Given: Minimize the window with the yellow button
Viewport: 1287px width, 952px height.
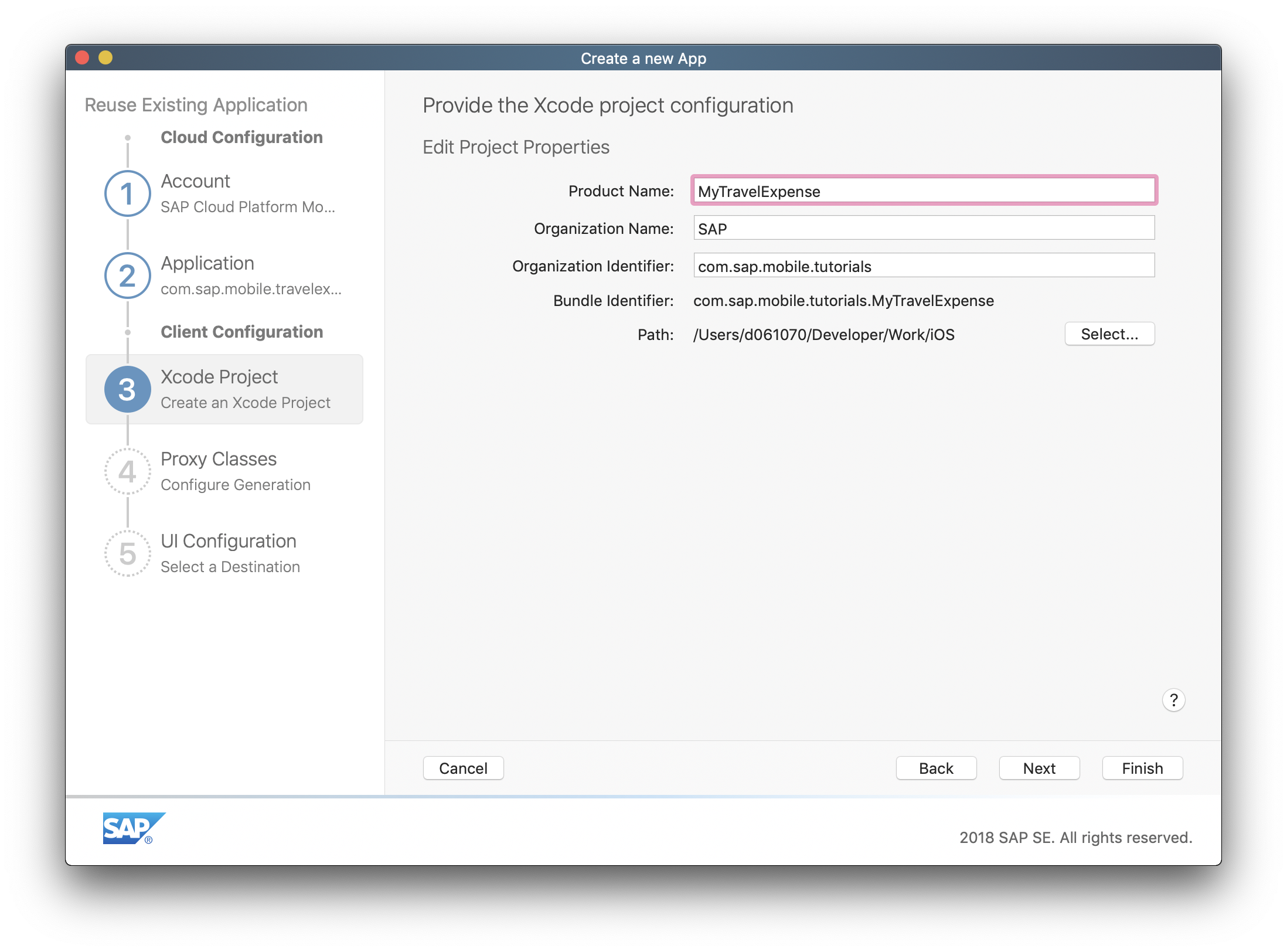Looking at the screenshot, I should [105, 57].
